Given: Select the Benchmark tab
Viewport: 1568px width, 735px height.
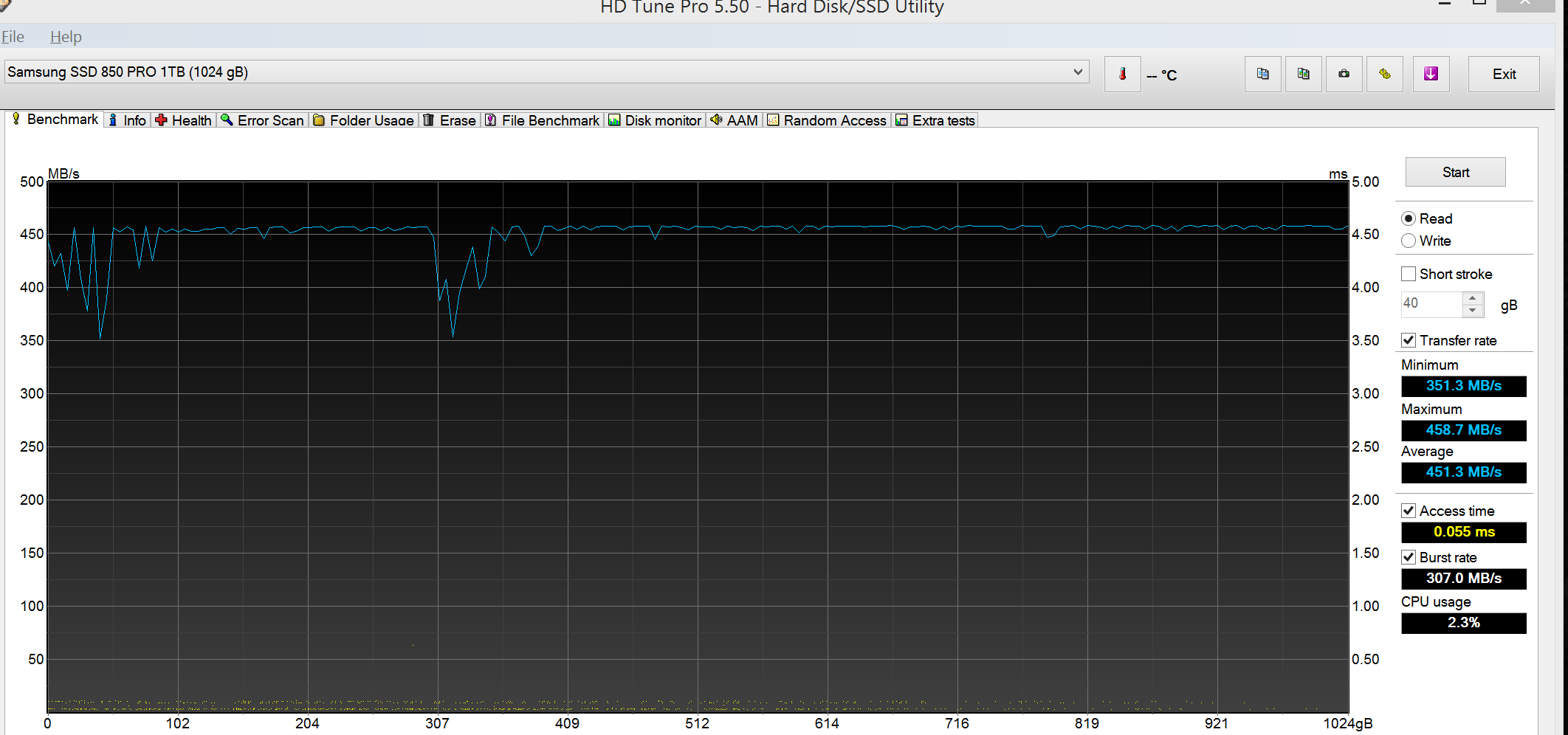Looking at the screenshot, I should 55,120.
